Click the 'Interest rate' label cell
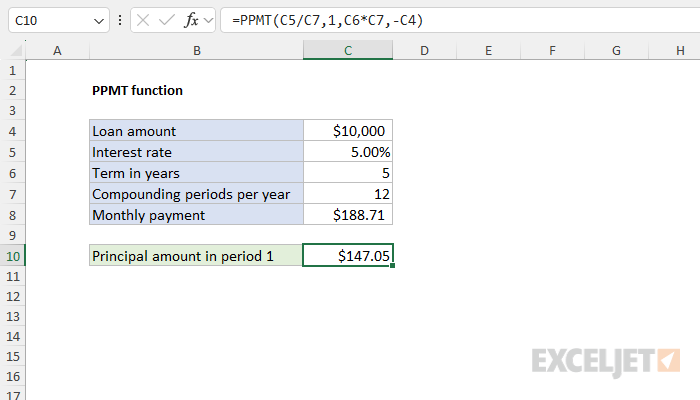The width and height of the screenshot is (700, 400). [196, 152]
